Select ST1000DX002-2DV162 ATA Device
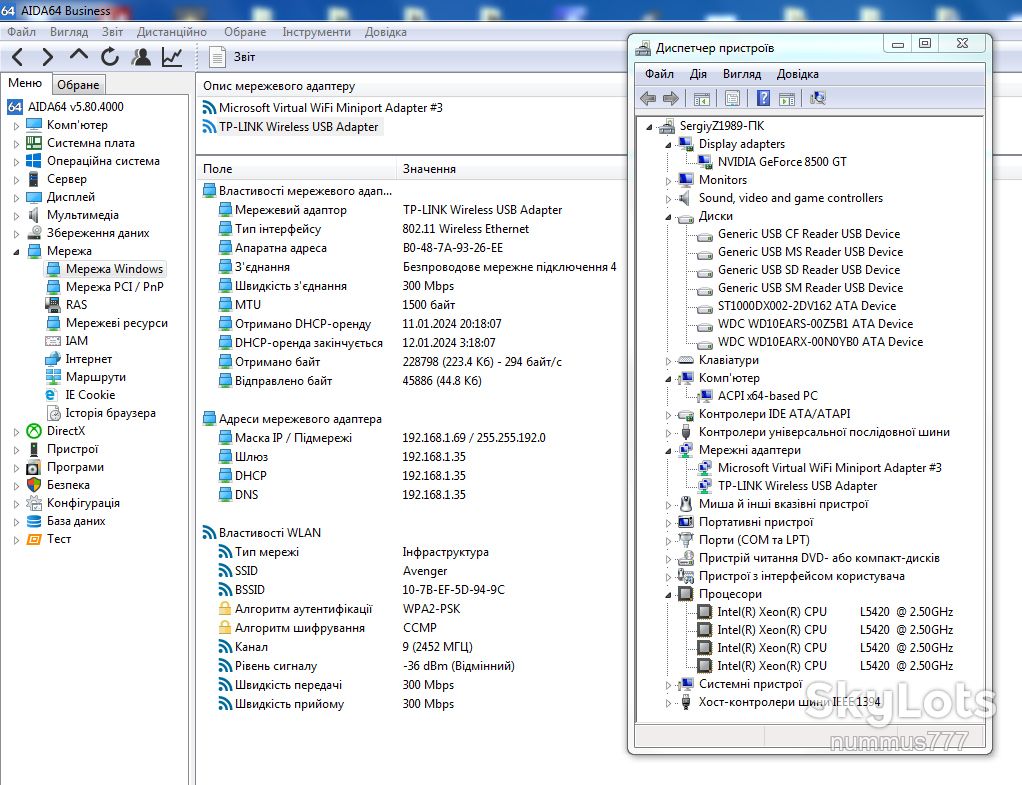 [807, 306]
